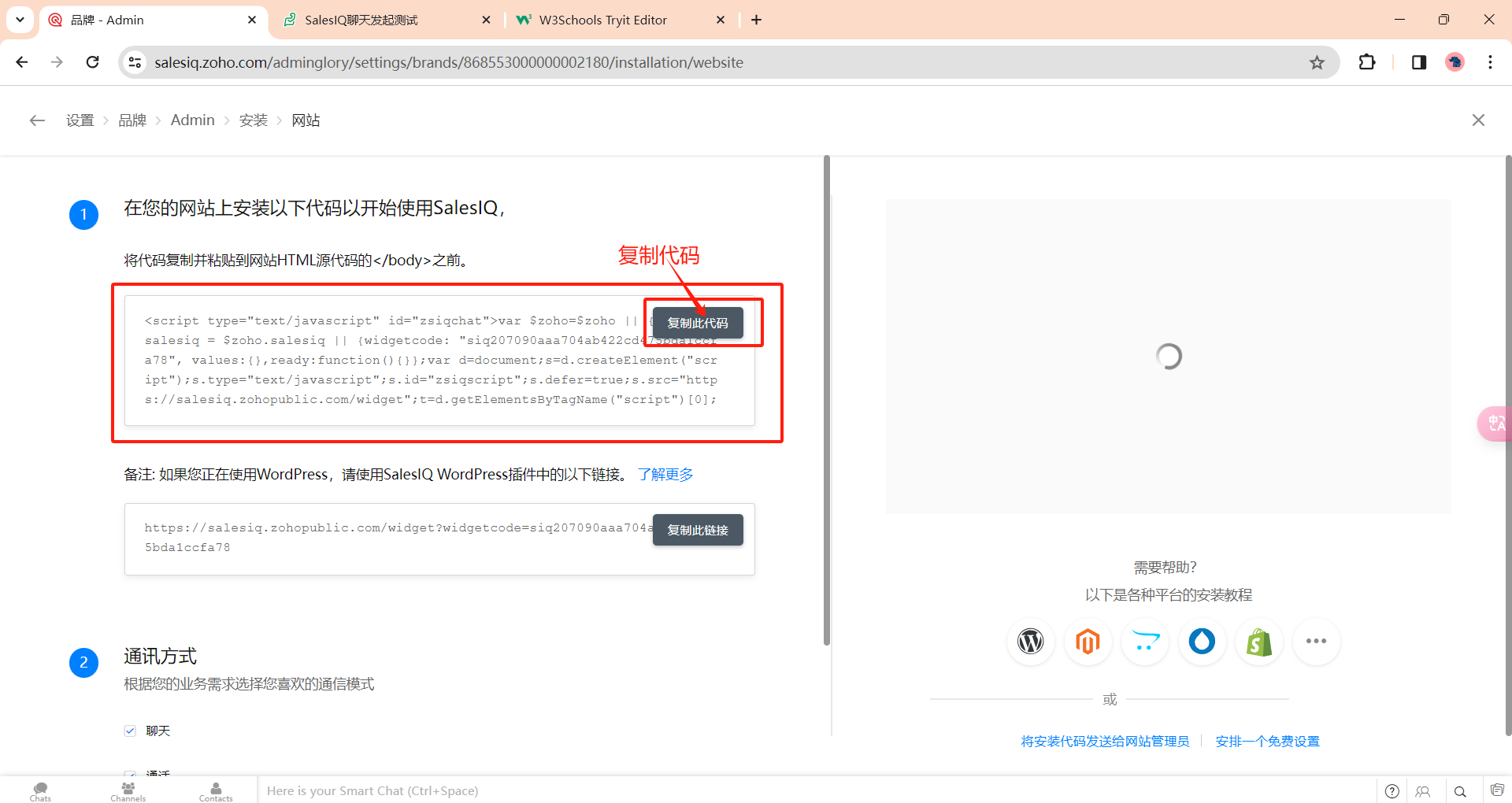
Task: Click the 复制此链接 button
Action: point(698,530)
